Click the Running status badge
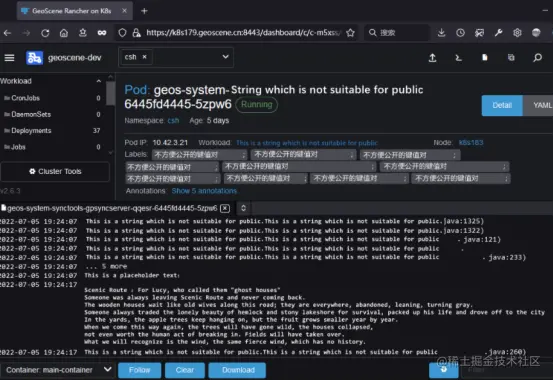Image resolution: width=554 pixels, height=381 pixels. pos(257,105)
